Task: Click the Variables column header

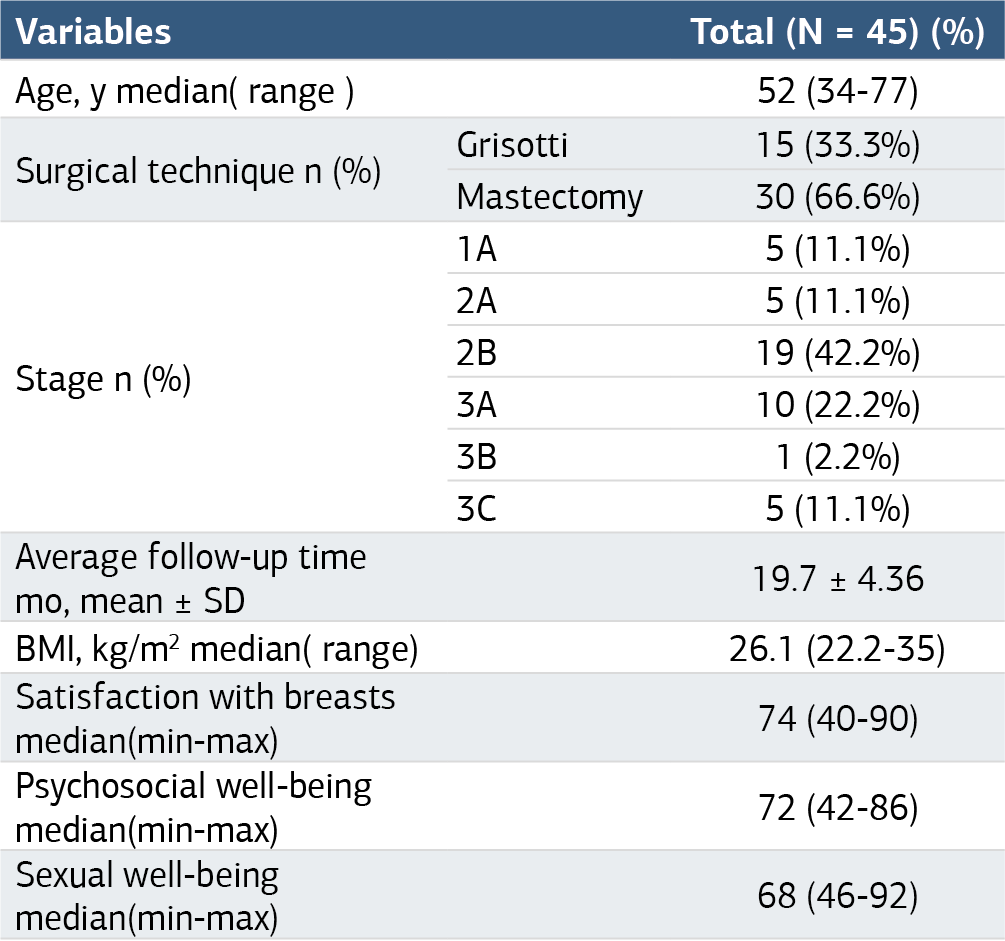Action: [94, 31]
